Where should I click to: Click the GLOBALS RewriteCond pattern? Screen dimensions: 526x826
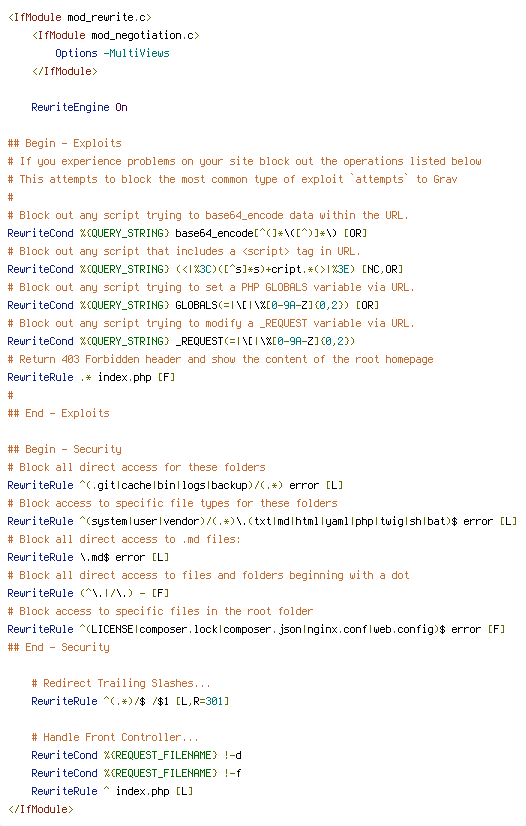click(x=262, y=306)
